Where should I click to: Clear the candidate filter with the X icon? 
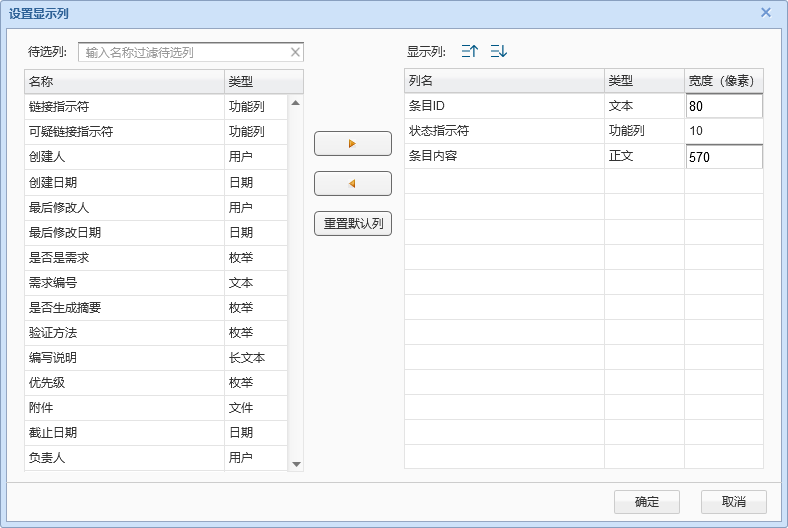pyautogui.click(x=295, y=52)
